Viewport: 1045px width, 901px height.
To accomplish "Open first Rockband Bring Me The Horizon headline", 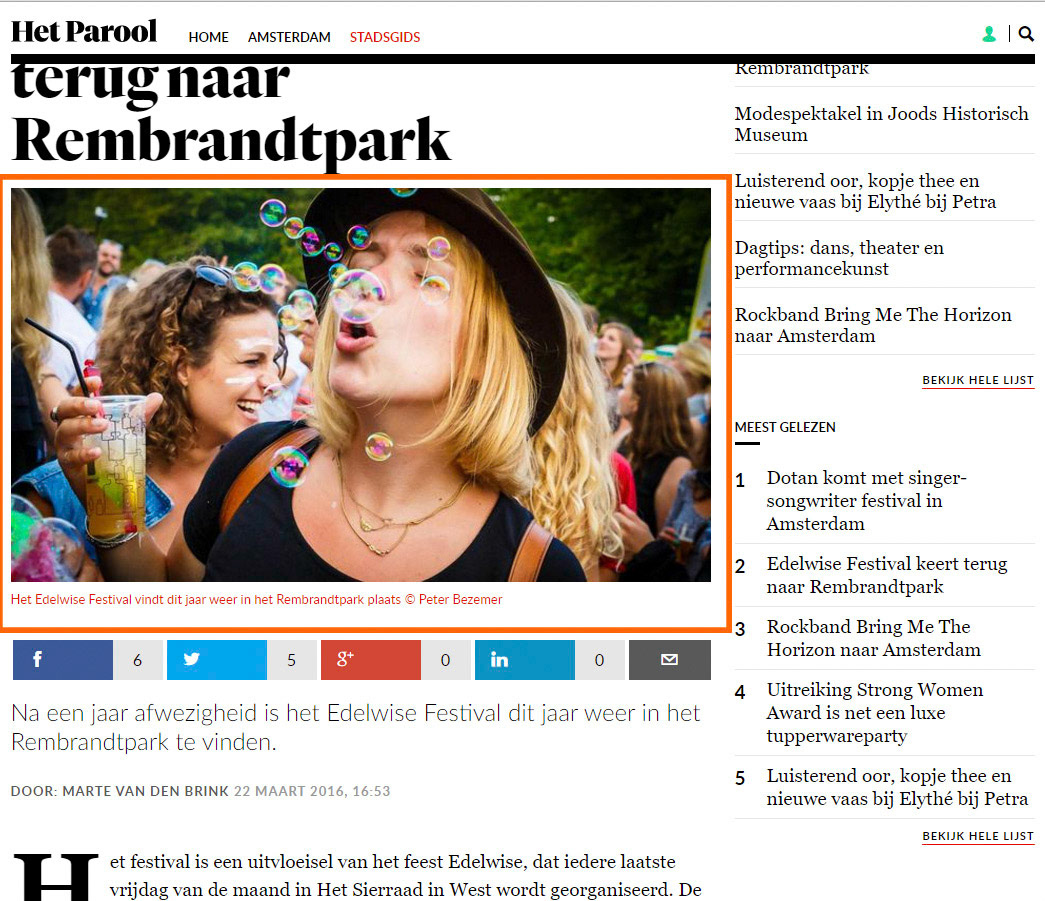I will (873, 325).
